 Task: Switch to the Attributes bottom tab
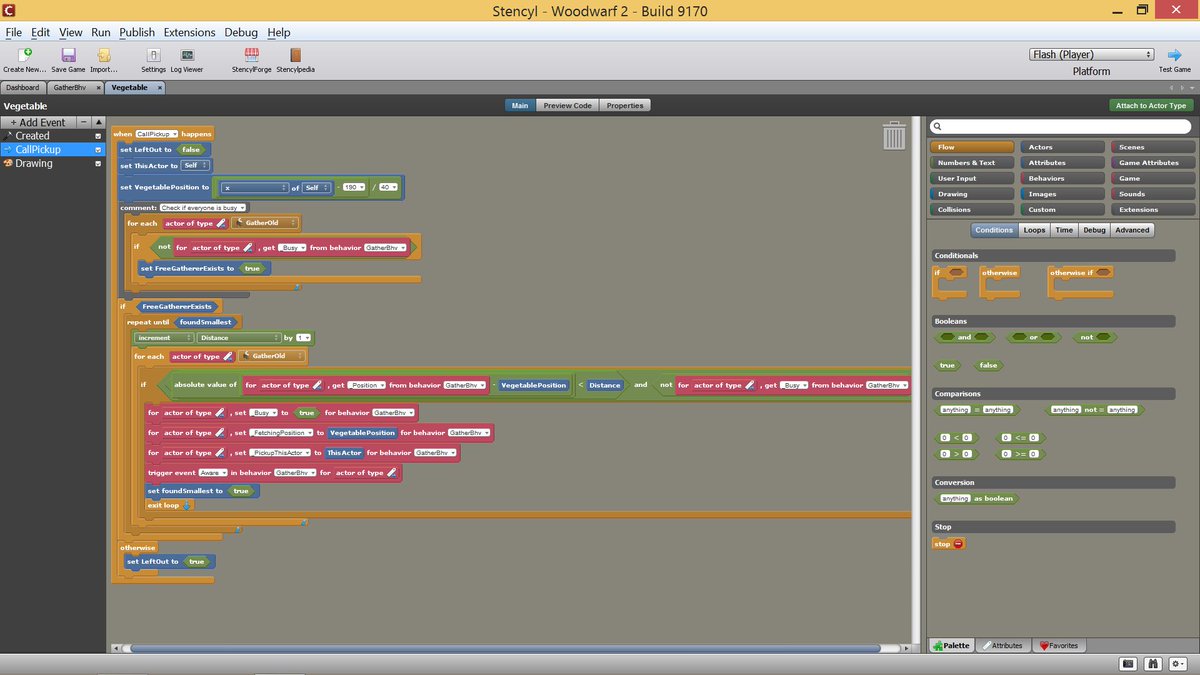click(x=1002, y=646)
